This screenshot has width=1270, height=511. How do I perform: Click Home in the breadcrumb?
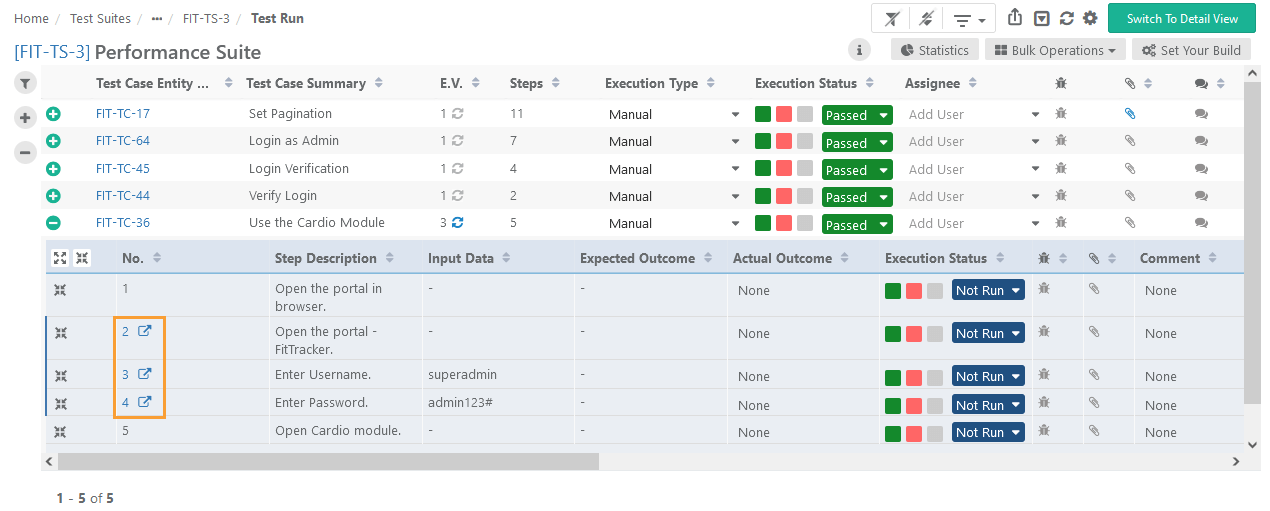pos(31,18)
